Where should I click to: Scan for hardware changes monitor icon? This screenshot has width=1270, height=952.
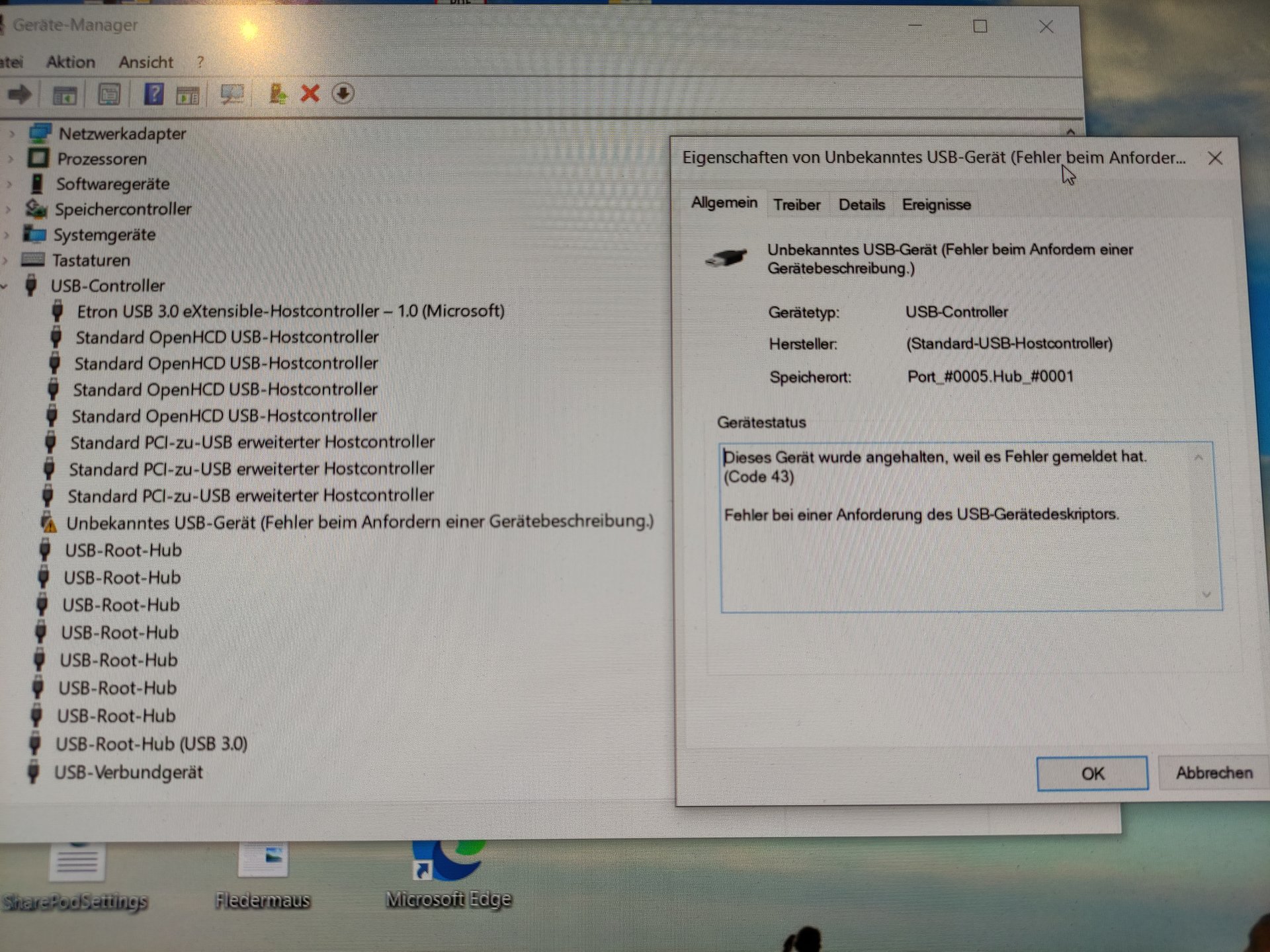tap(232, 95)
